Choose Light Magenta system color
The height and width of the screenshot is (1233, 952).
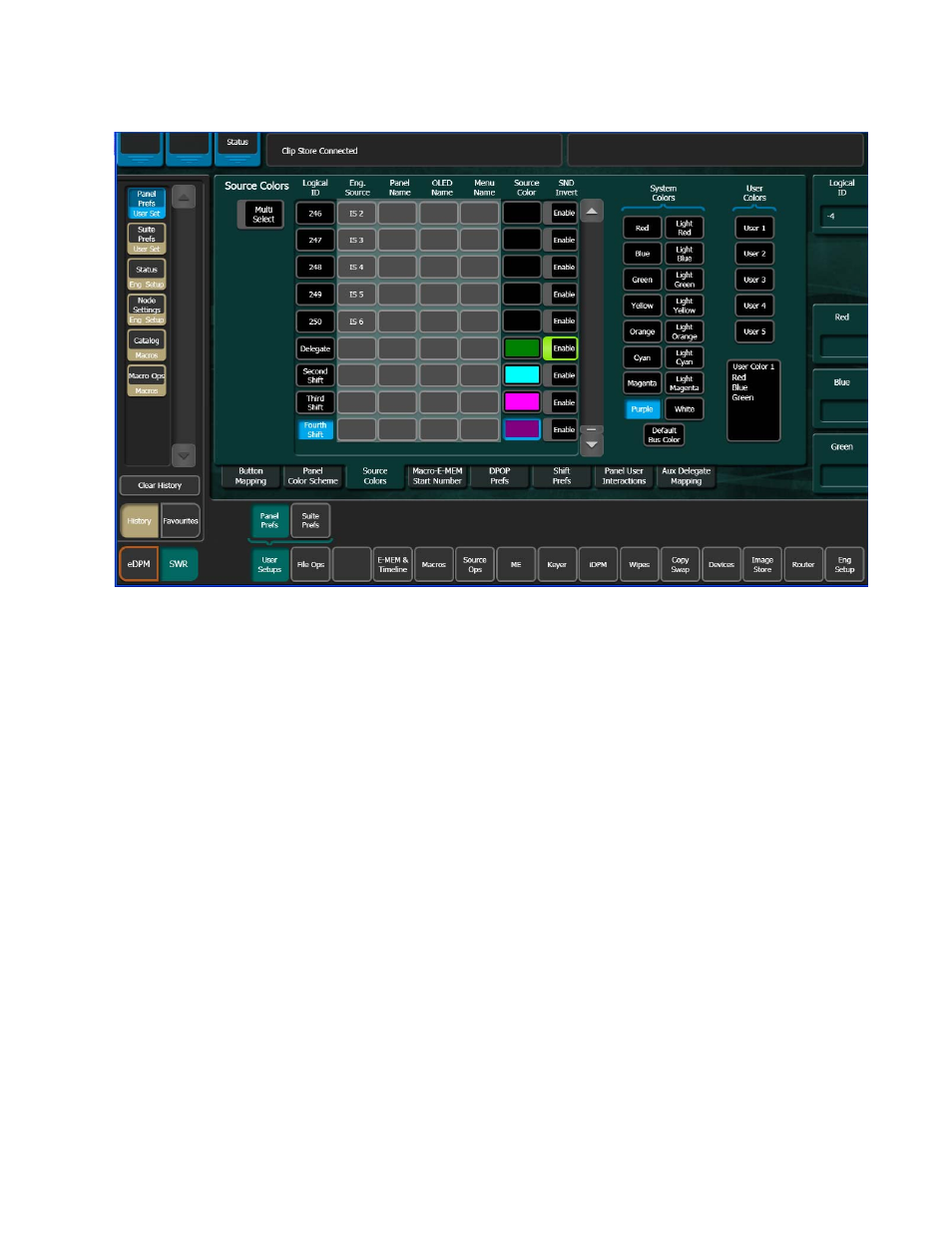click(x=684, y=383)
